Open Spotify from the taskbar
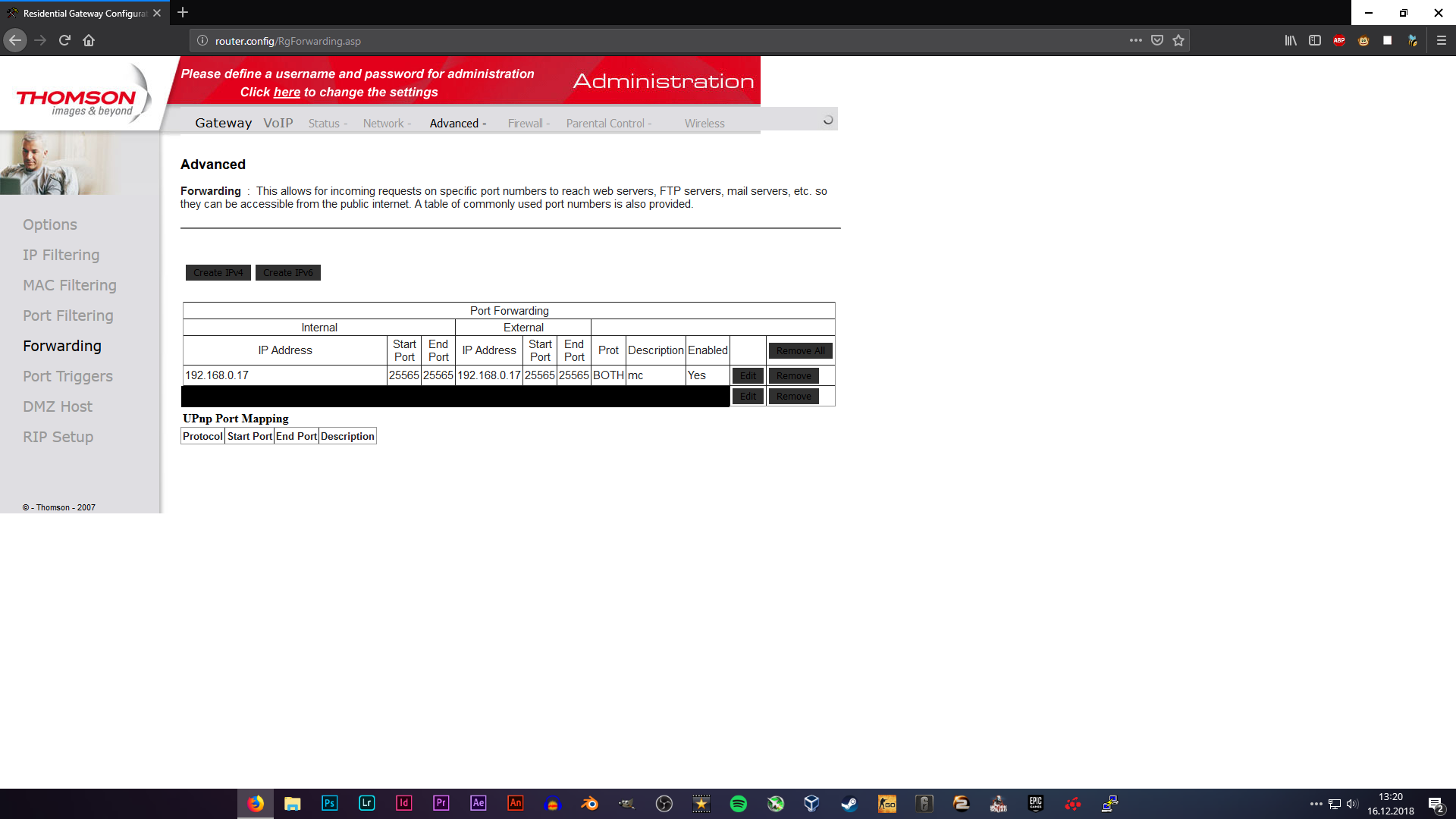 point(738,804)
